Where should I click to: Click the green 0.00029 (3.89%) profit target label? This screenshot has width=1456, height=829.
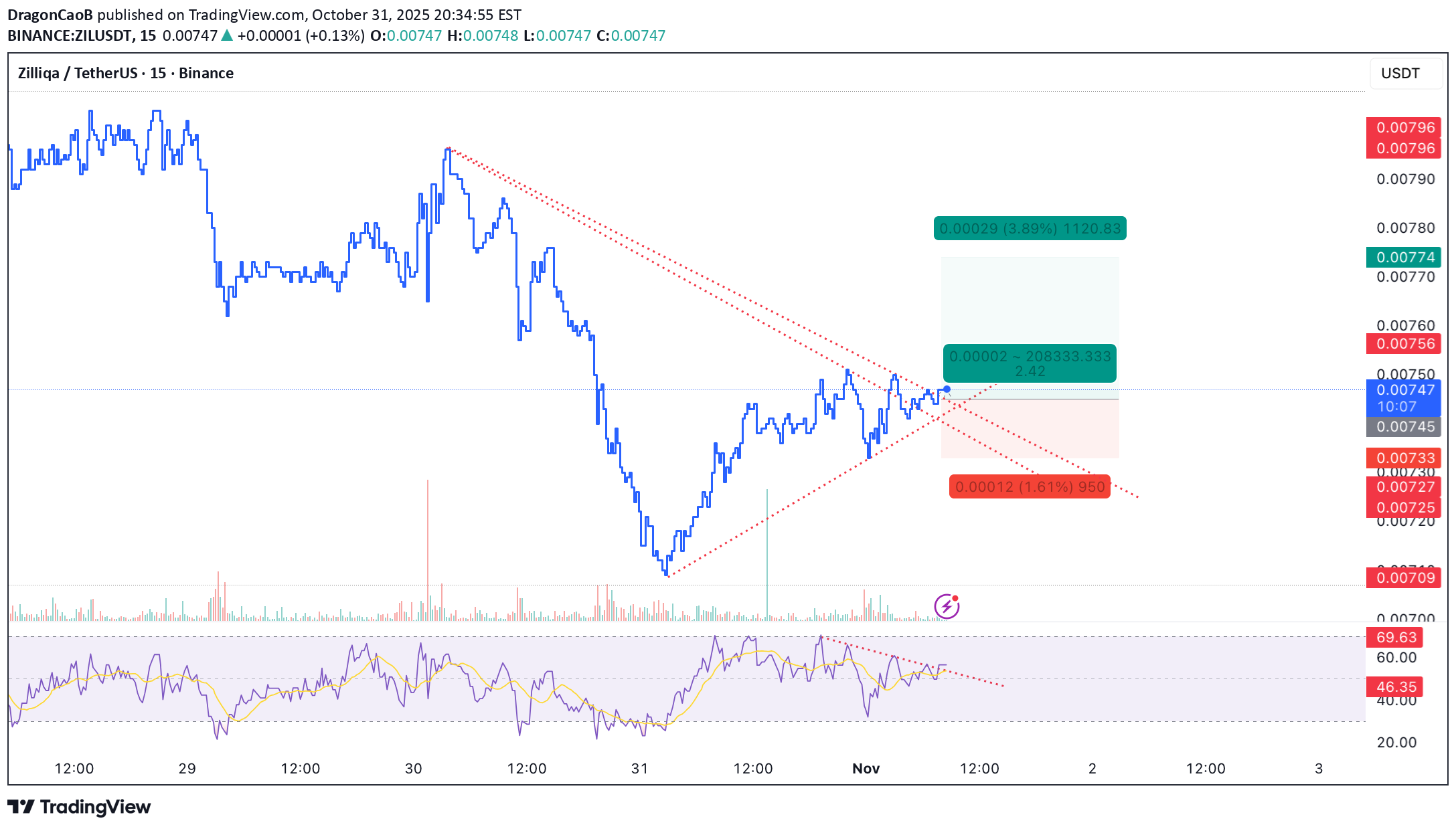click(x=1030, y=229)
